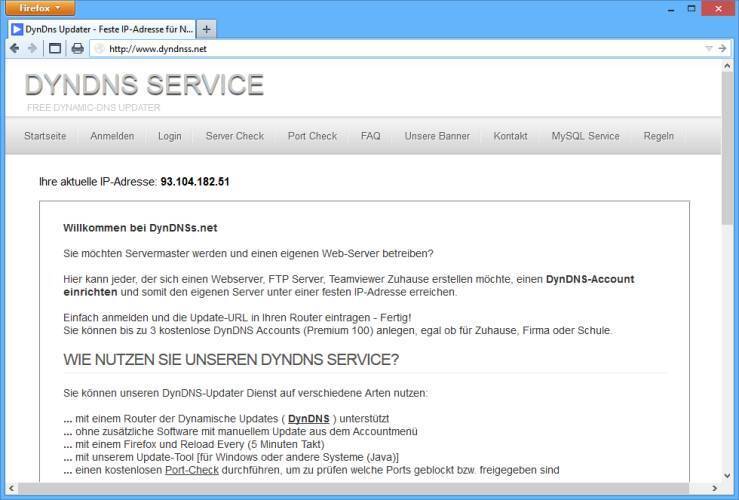Follow the underlined Port-Check link
Image resolution: width=739 pixels, height=500 pixels.
tap(192, 470)
